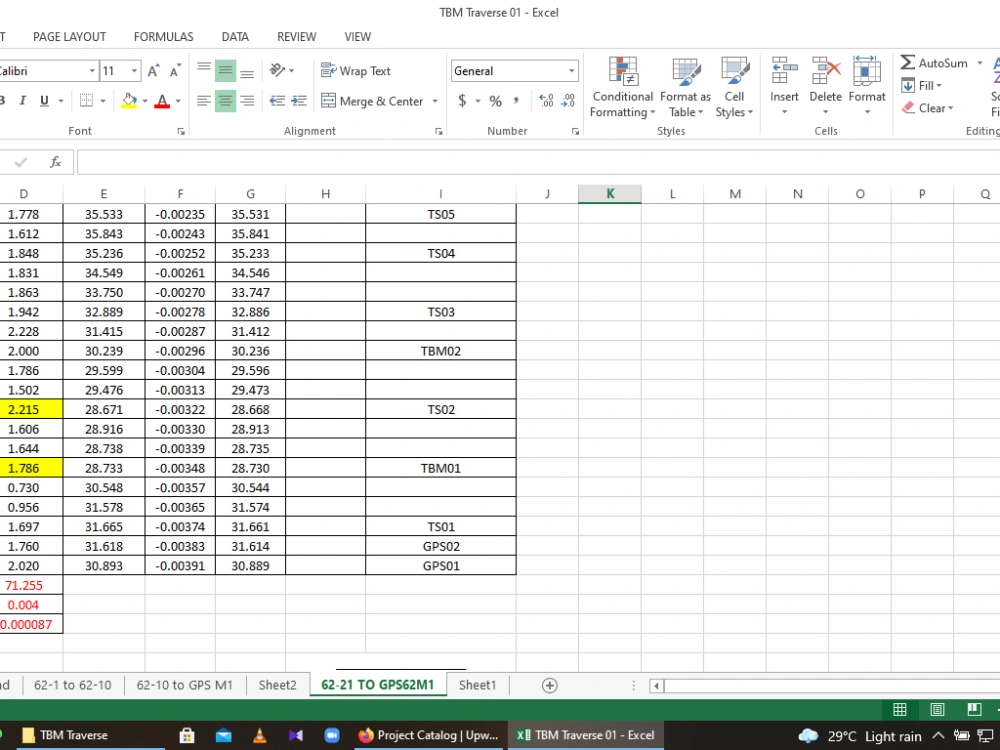Switch to sheet 62-10 to GPS M1

[184, 685]
